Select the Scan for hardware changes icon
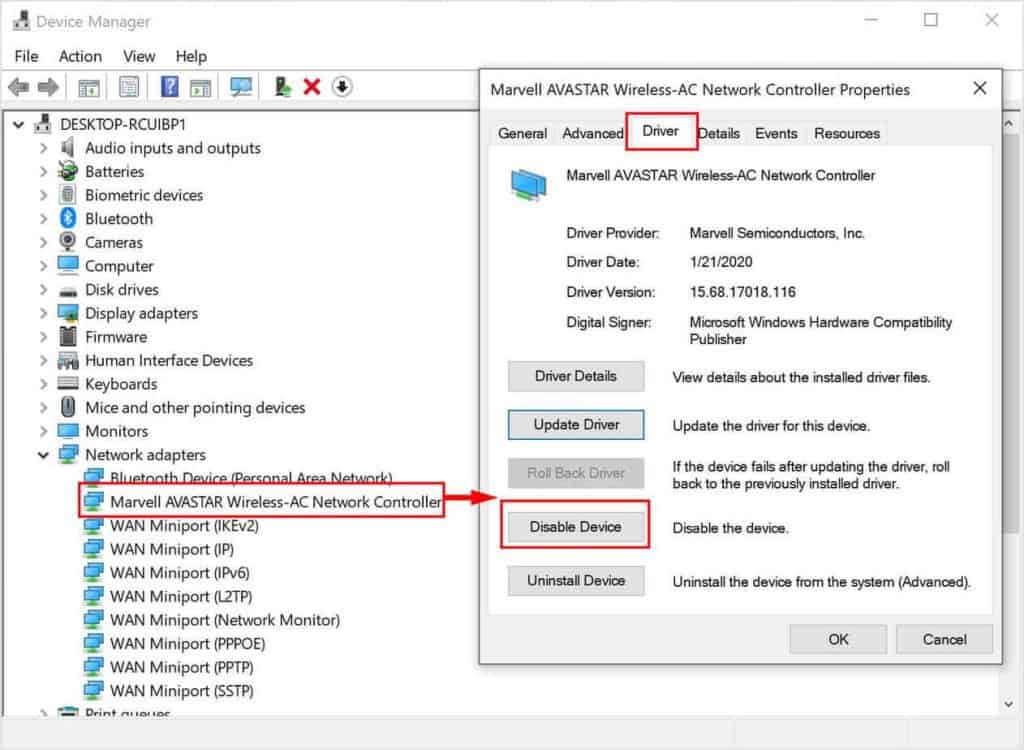The height and width of the screenshot is (750, 1024). tap(240, 86)
